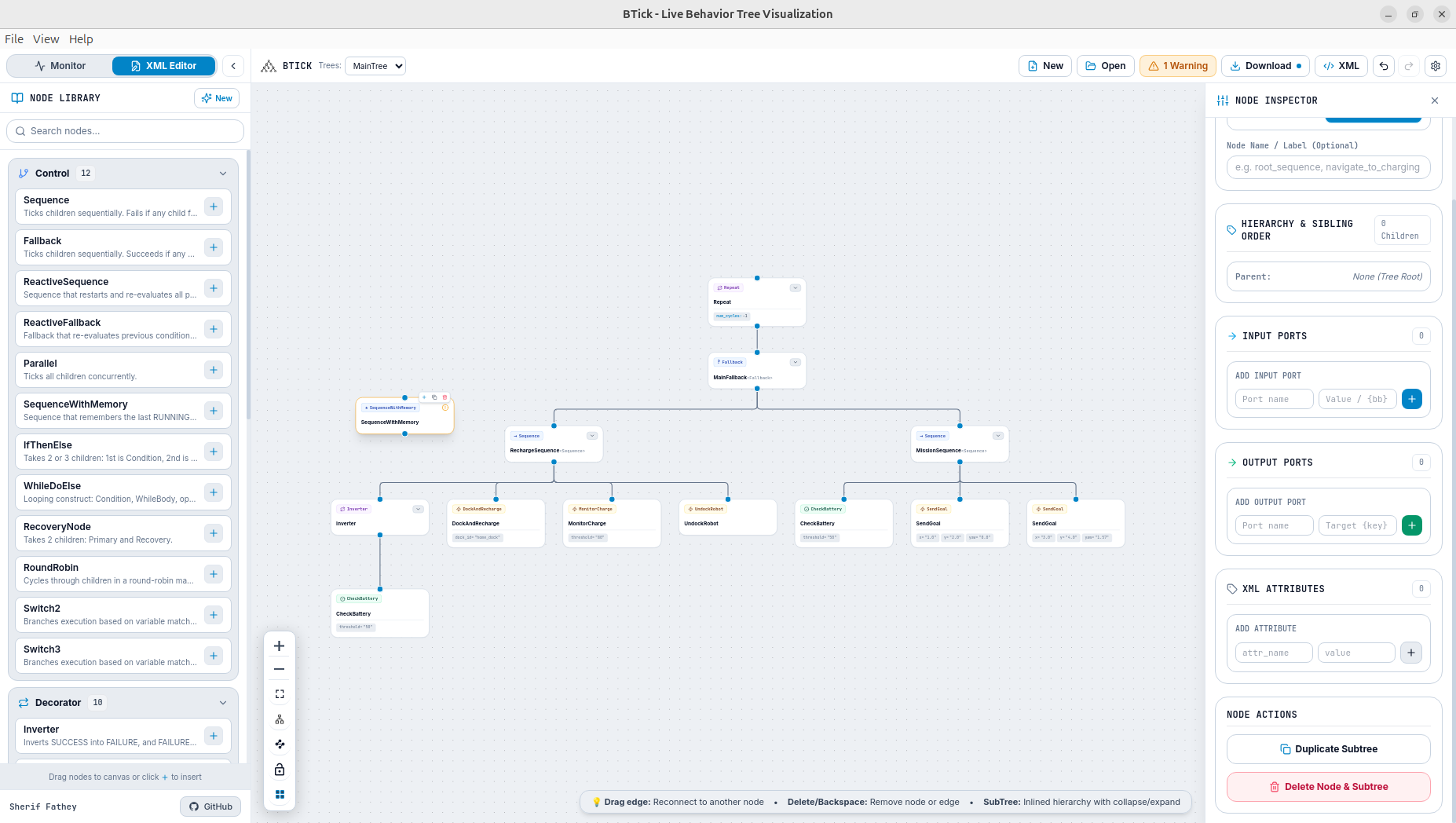Switch to the XML Editor tab
The height and width of the screenshot is (823, 1456).
[x=163, y=66]
